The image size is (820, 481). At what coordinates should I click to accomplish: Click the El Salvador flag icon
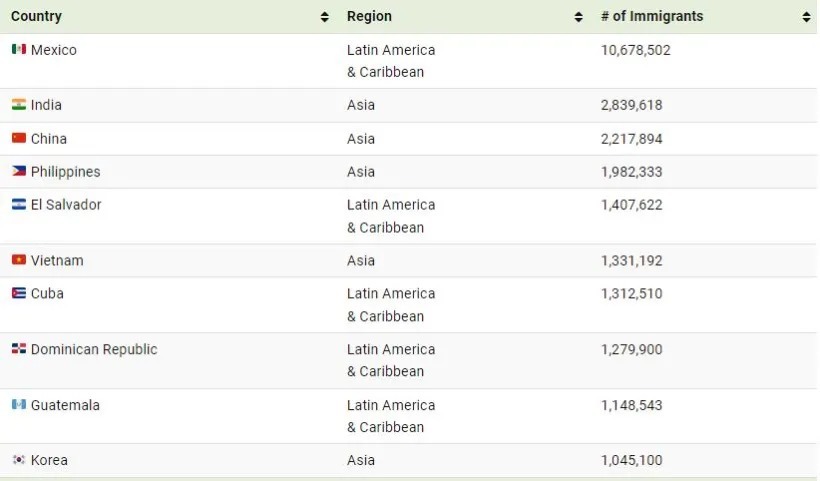tap(19, 204)
